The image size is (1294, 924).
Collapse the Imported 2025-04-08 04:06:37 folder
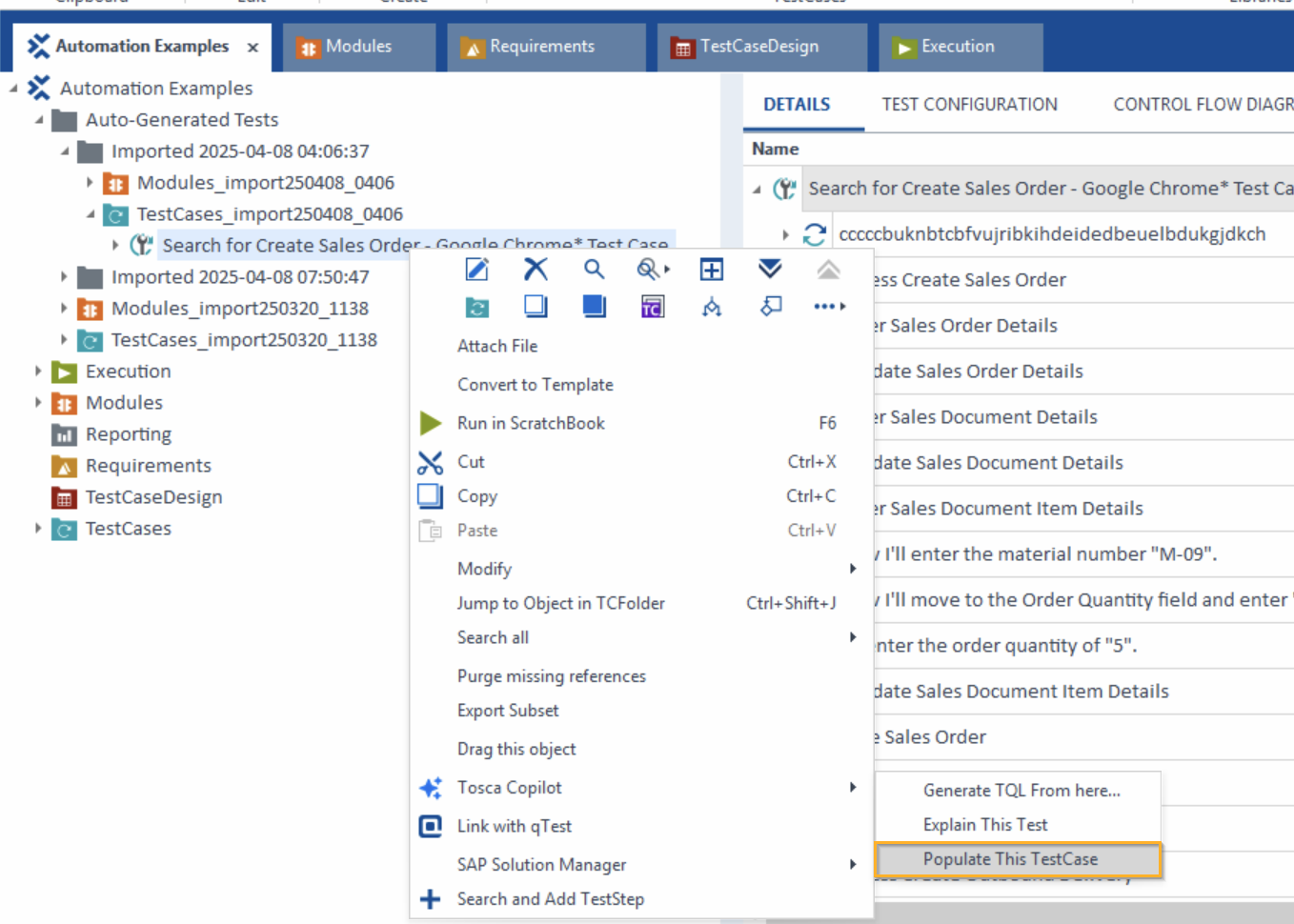65,151
